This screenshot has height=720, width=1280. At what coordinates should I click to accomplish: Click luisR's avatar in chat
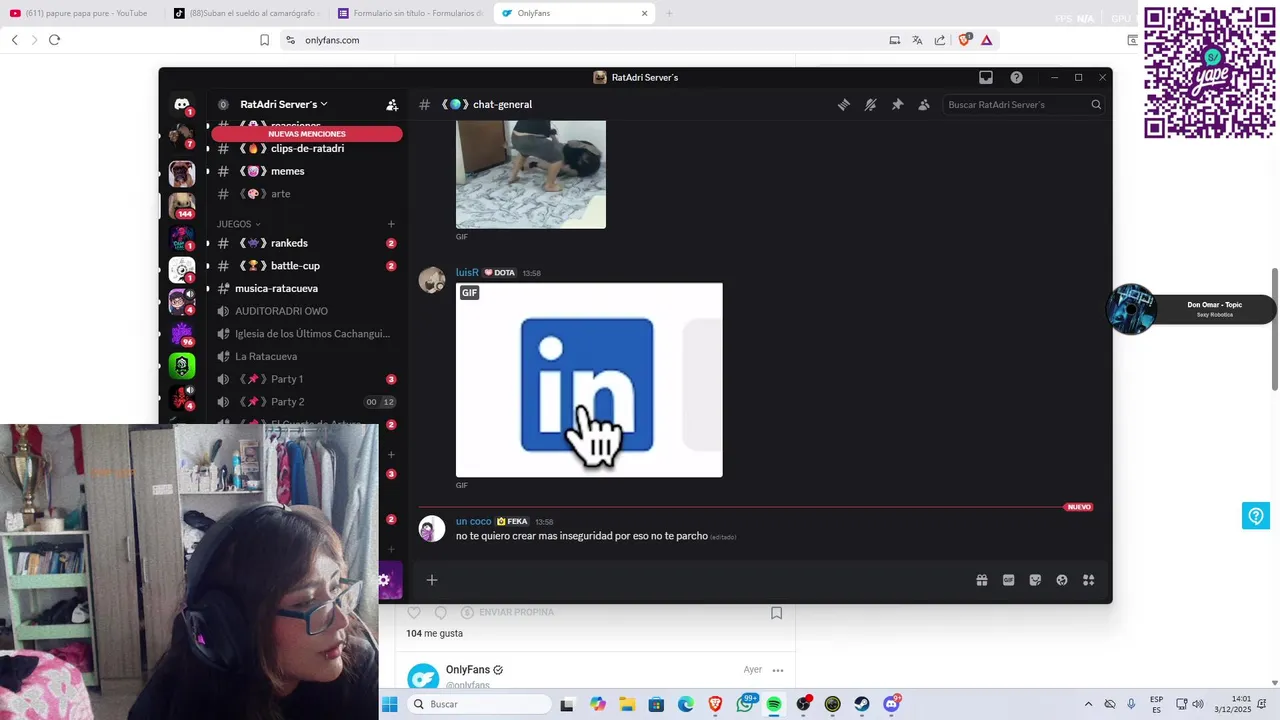[x=432, y=280]
